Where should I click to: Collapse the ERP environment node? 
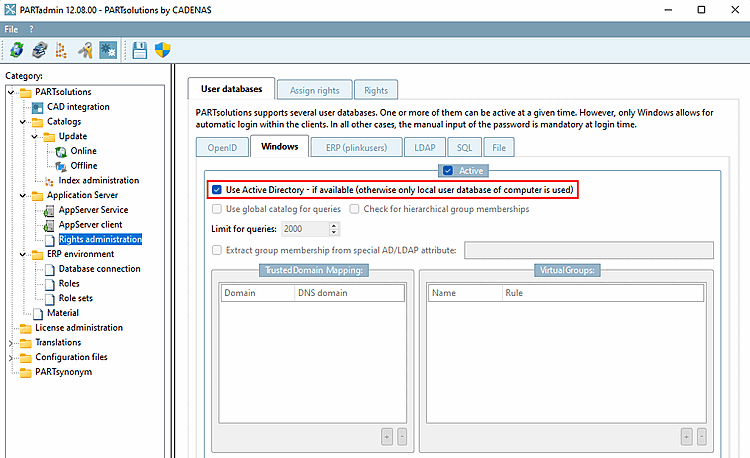[x=22, y=254]
